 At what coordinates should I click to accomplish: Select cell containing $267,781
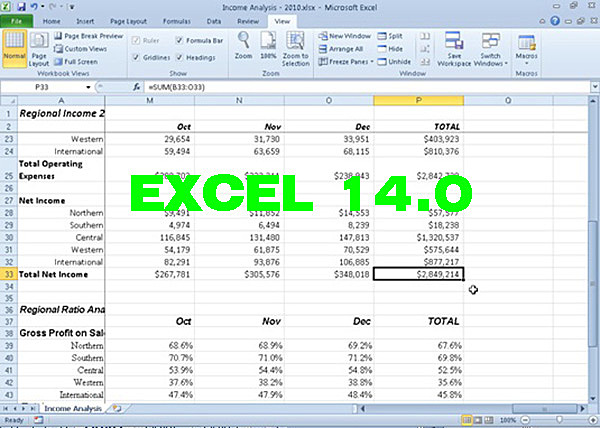pos(150,274)
